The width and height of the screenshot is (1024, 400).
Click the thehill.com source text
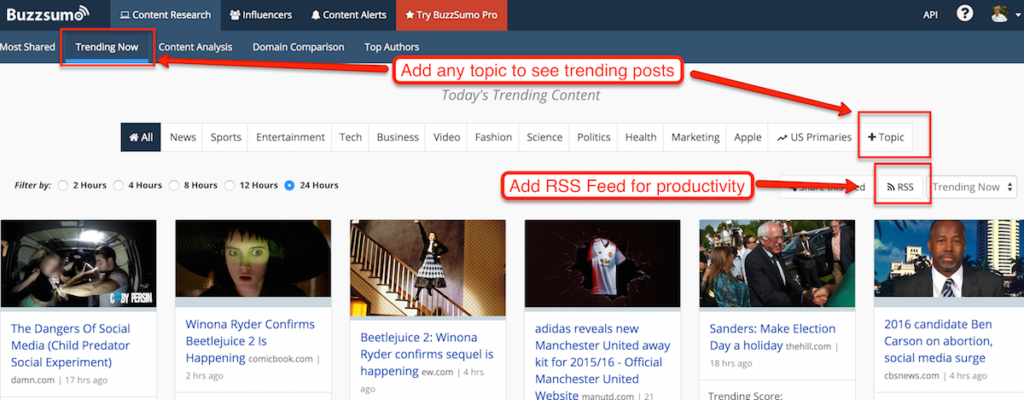coord(809,346)
